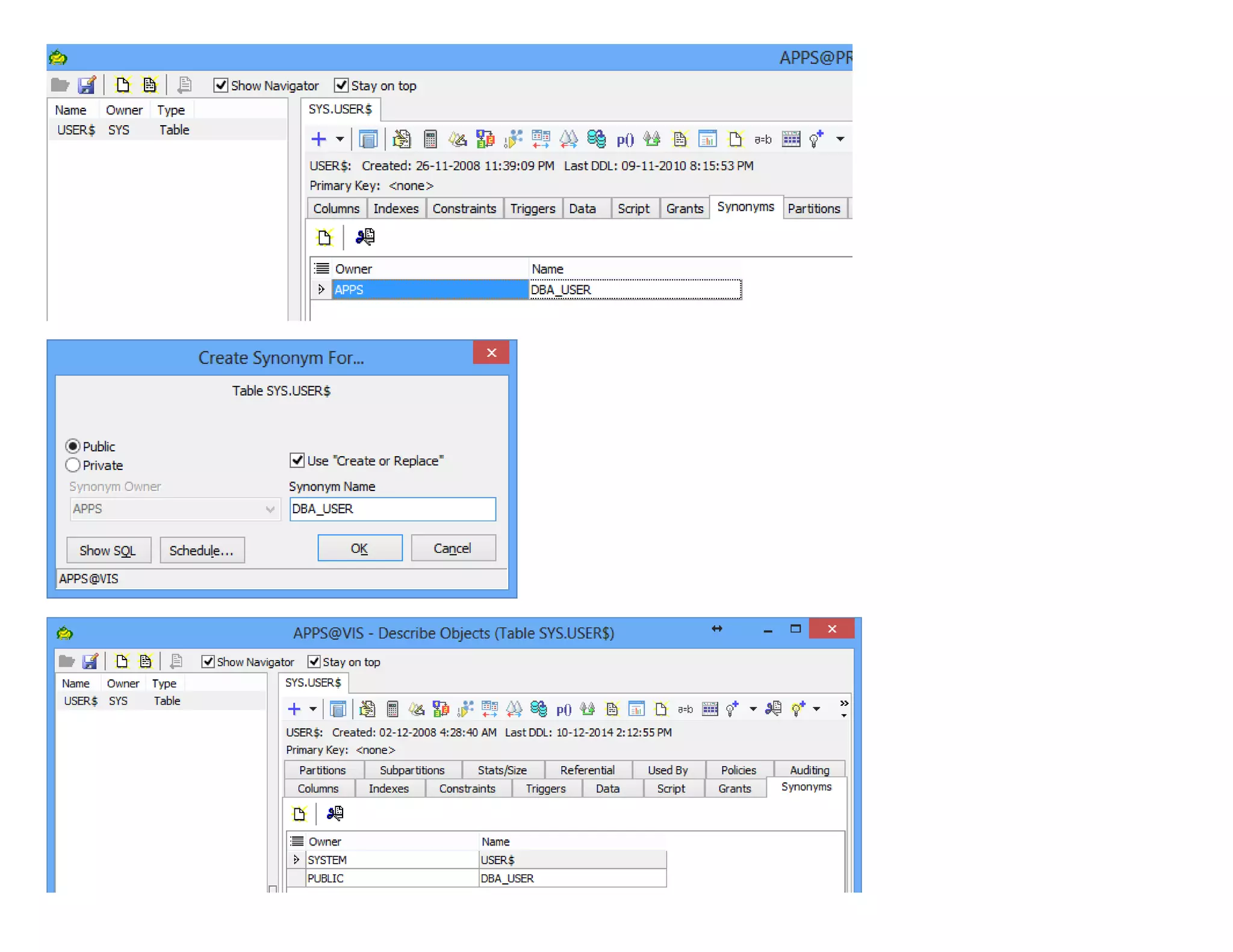Expand dropdown arrow next to blue plus in top toolbar
The image size is (1233, 952).
coord(340,140)
